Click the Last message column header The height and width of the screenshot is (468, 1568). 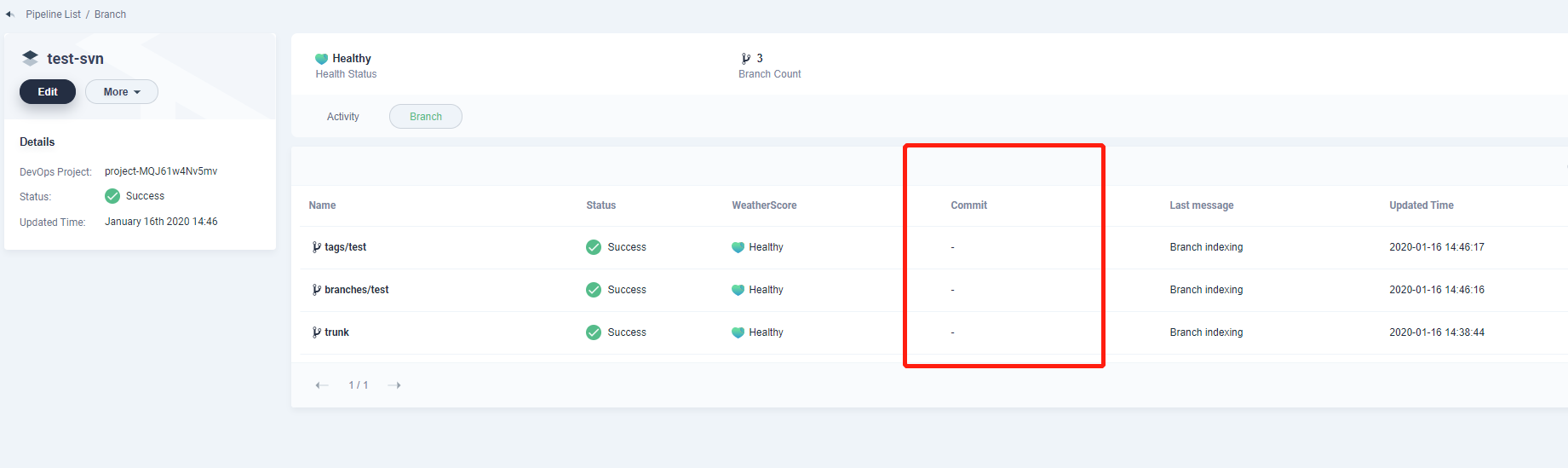(1201, 205)
